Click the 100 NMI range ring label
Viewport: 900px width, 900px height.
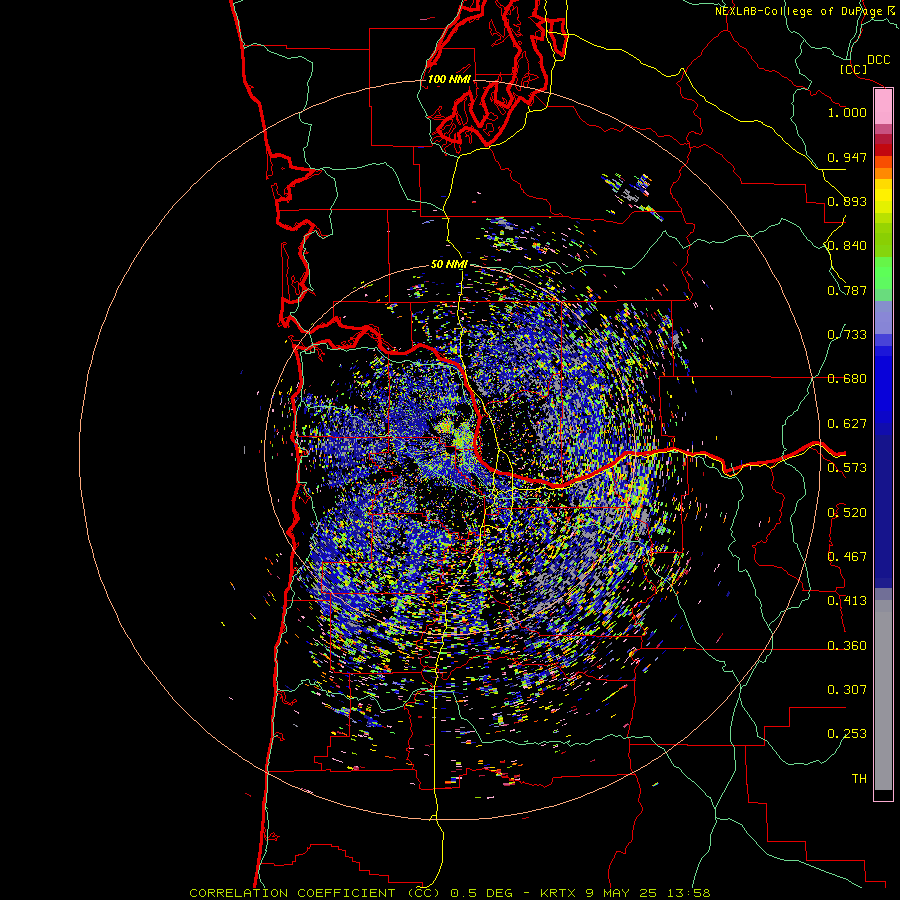449,79
